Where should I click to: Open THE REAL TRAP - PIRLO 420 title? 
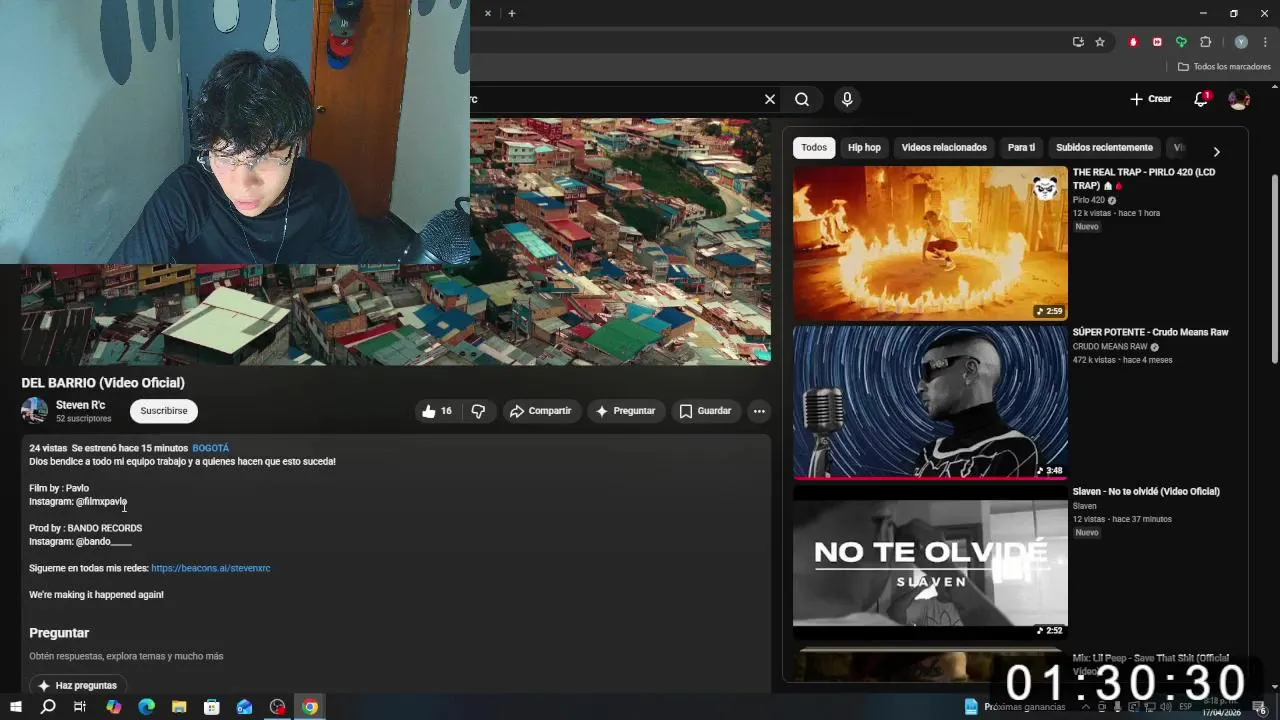point(1144,179)
